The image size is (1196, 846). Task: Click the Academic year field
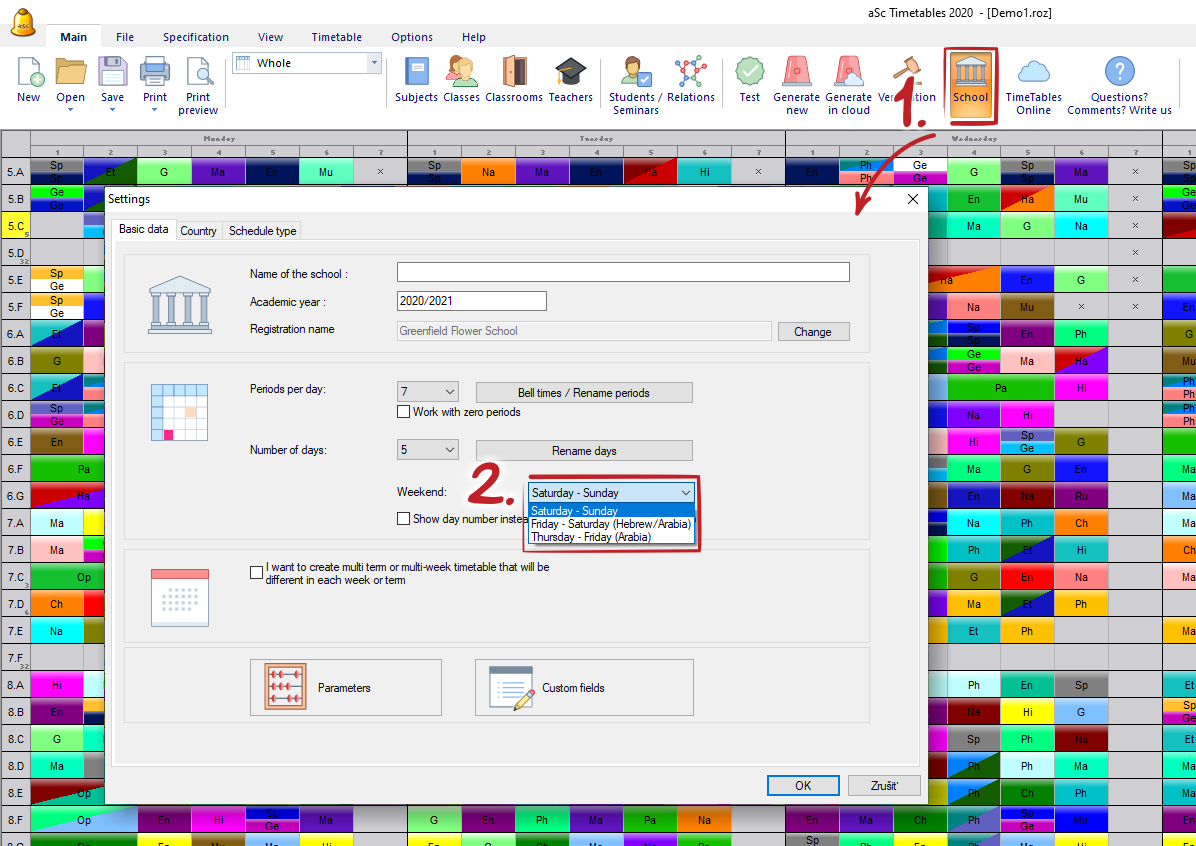click(471, 301)
